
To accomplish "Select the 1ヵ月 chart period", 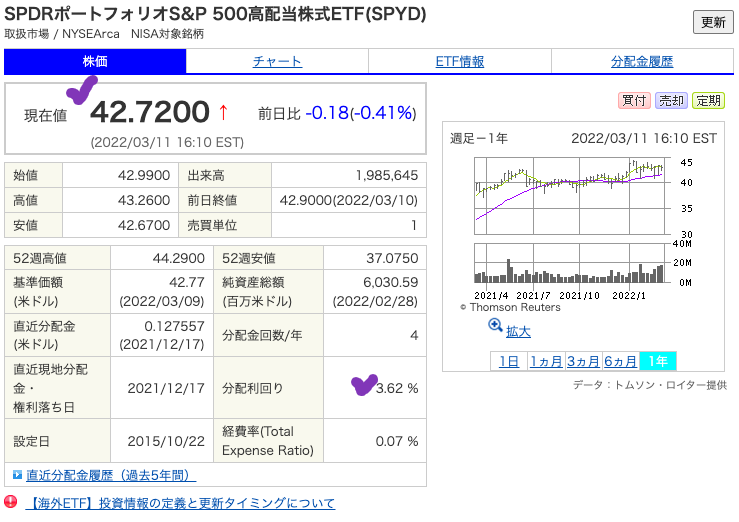I will (546, 361).
